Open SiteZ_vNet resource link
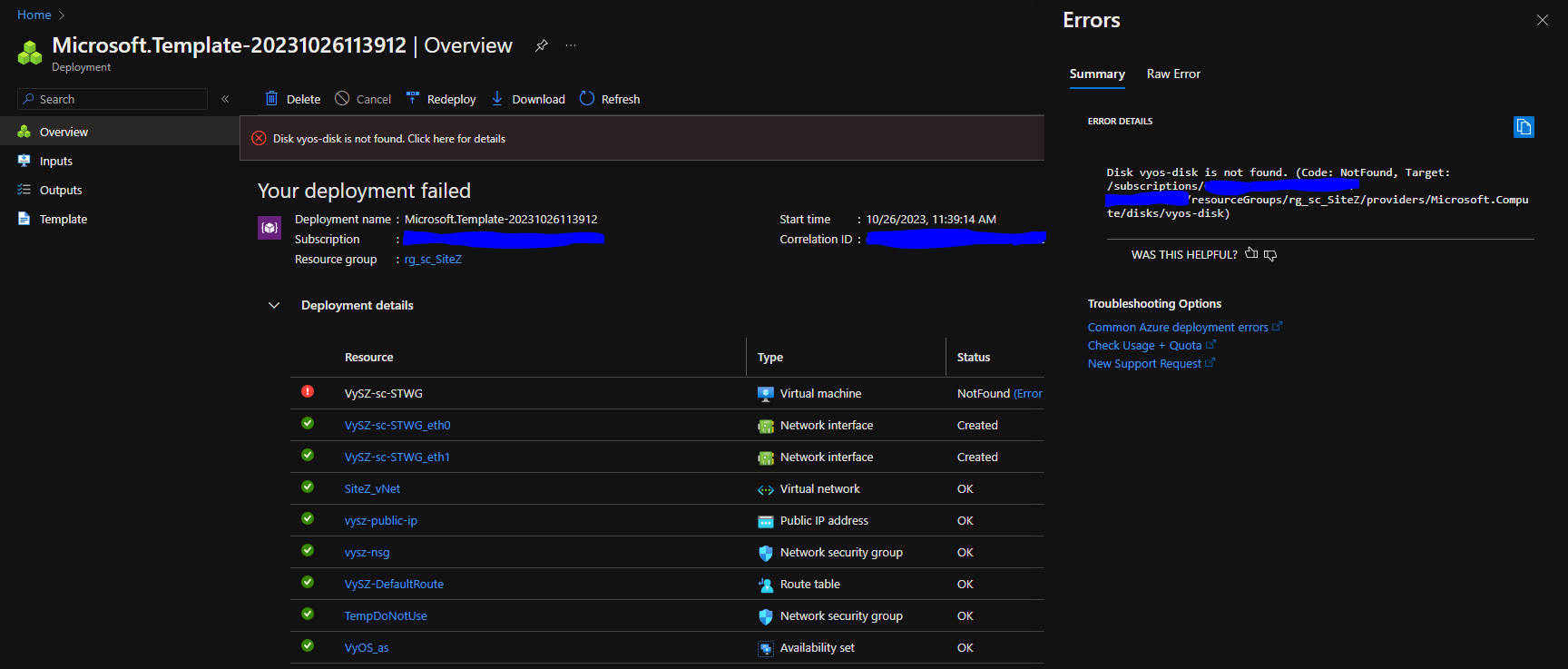Image resolution: width=1568 pixels, height=669 pixels. pyautogui.click(x=372, y=488)
